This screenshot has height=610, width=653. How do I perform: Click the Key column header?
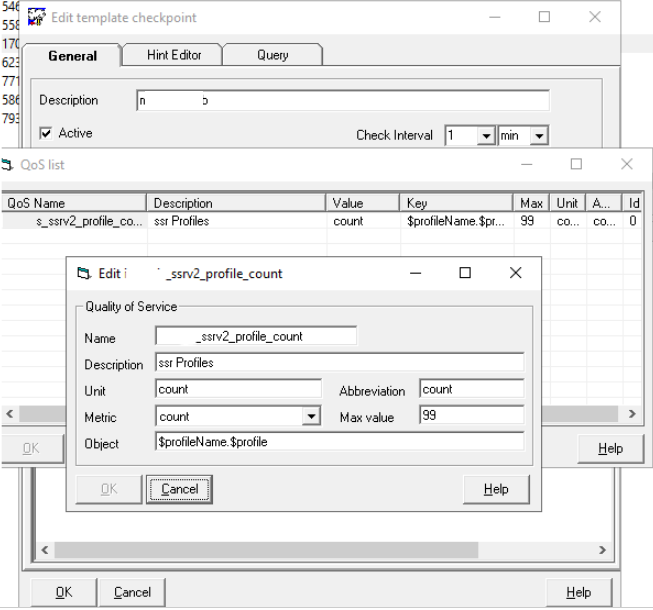pos(457,203)
